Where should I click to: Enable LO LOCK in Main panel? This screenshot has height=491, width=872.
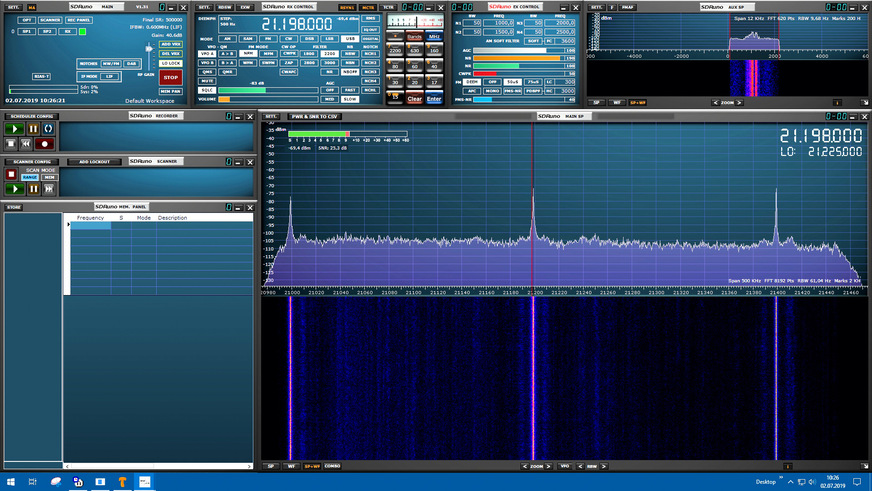(x=171, y=63)
